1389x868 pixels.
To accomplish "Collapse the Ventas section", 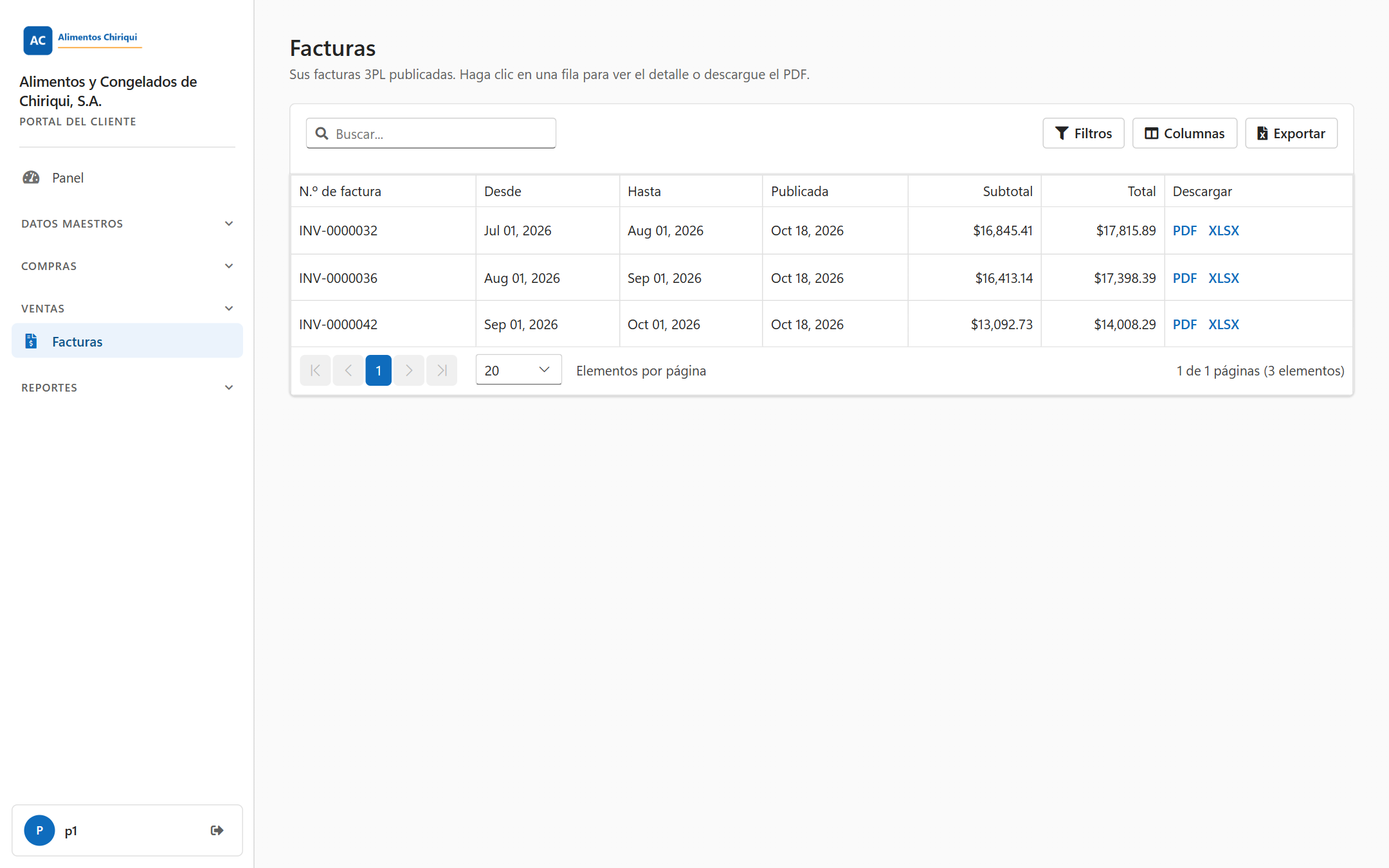I will point(127,309).
